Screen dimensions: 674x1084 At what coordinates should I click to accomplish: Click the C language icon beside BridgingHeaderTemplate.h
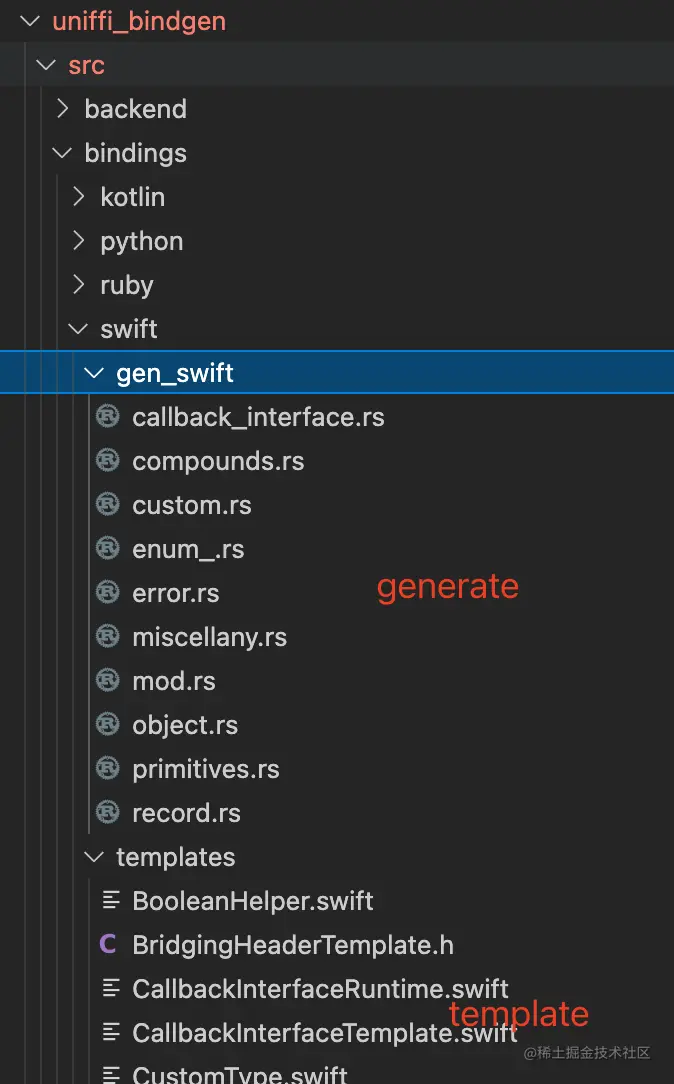[x=110, y=945]
